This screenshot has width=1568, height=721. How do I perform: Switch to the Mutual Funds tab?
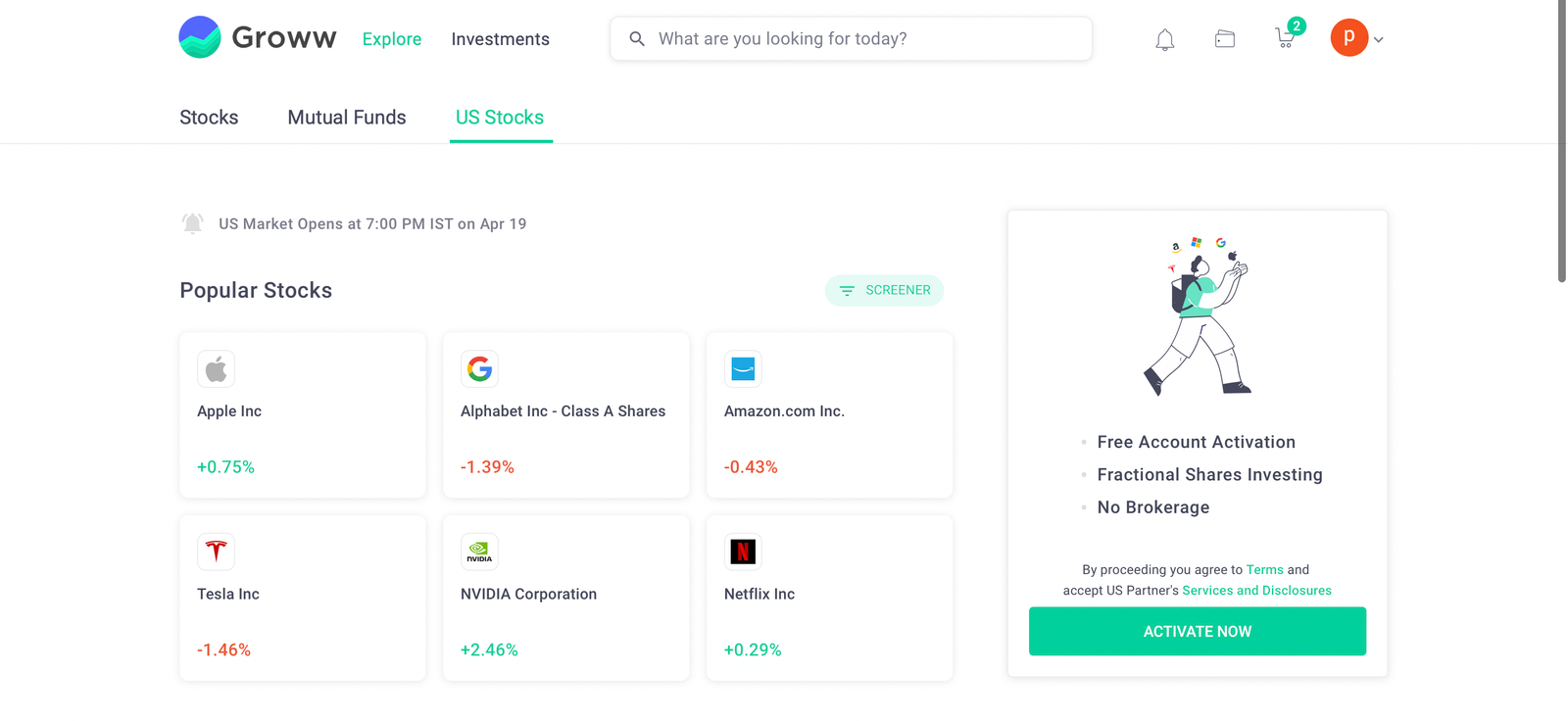pyautogui.click(x=347, y=118)
